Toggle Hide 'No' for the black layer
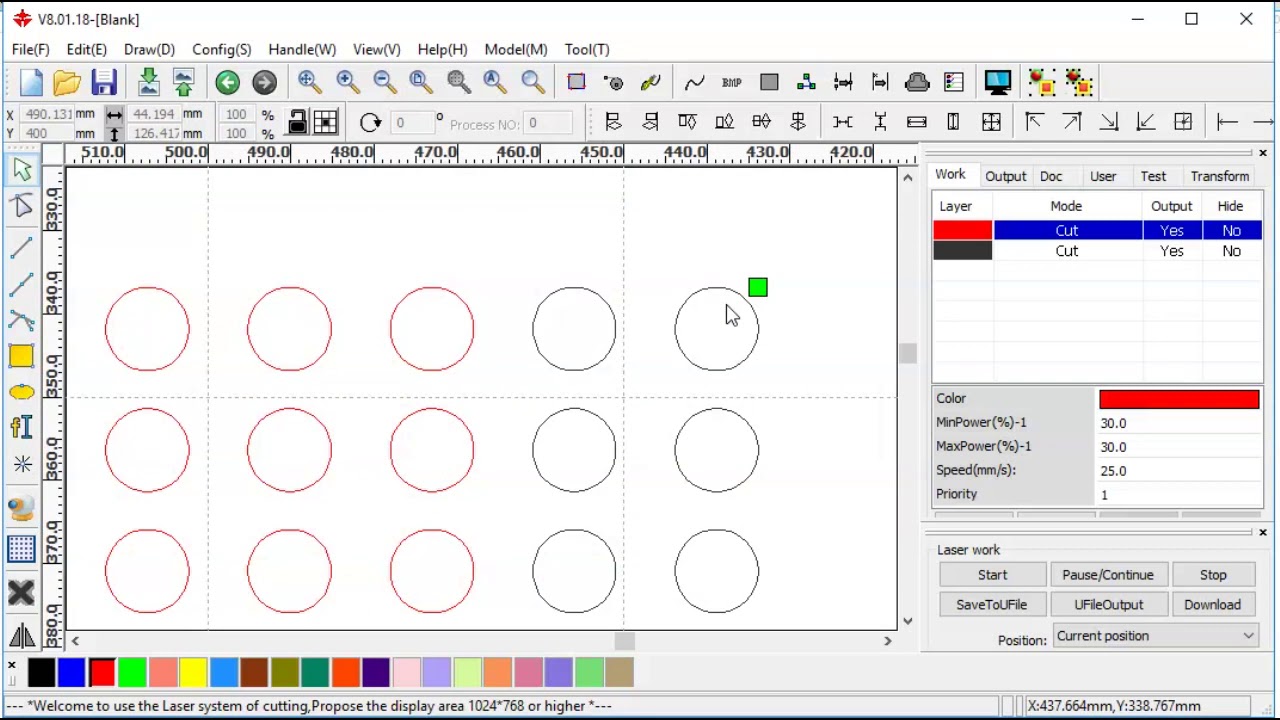1280x720 pixels. point(1231,251)
